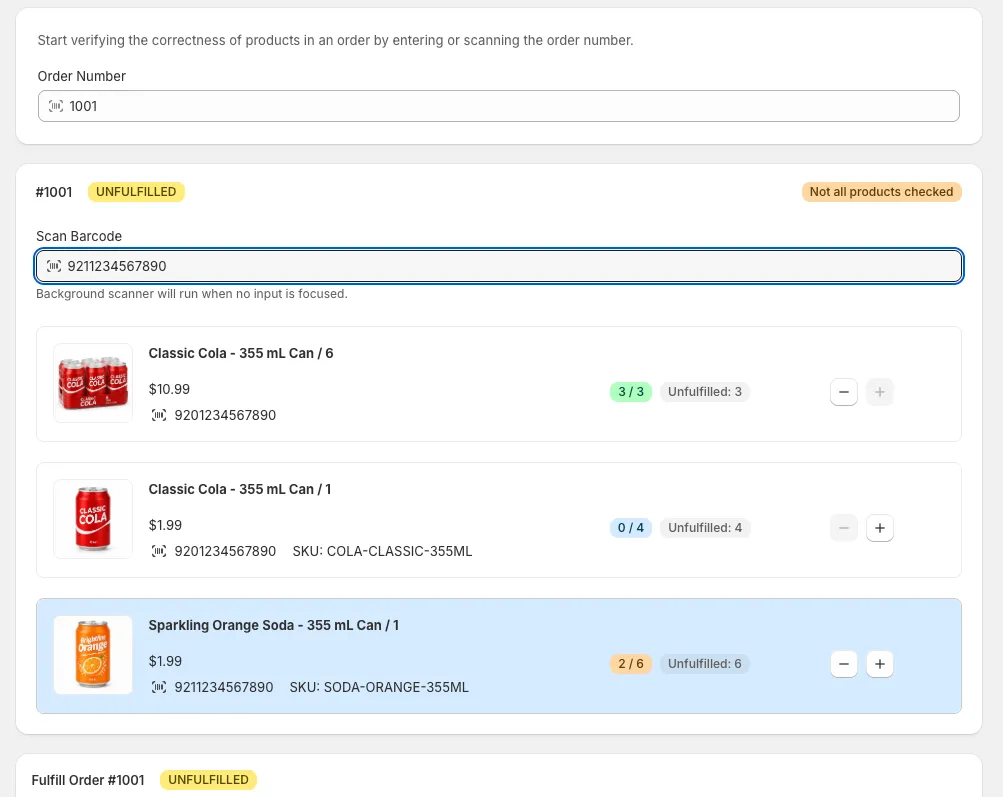This screenshot has height=797, width=1003.
Task: Click the Not all products checked badge
Action: pos(881,192)
